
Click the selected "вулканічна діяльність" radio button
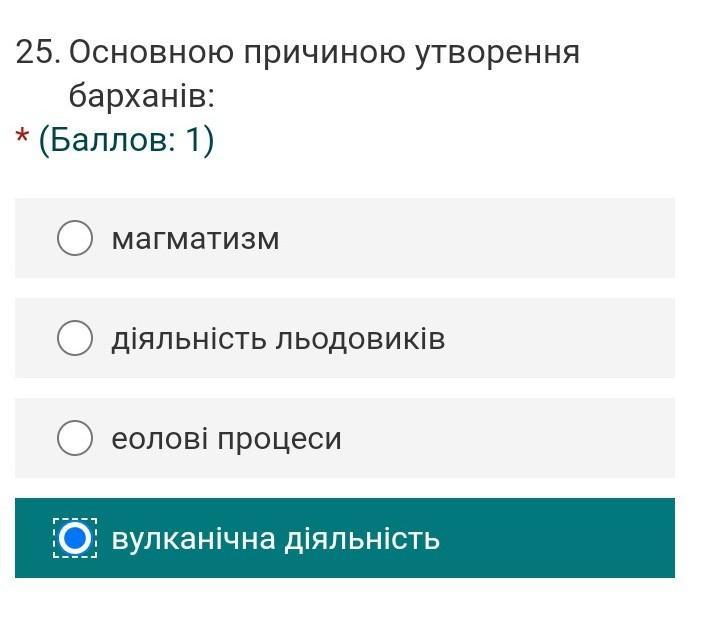75,538
